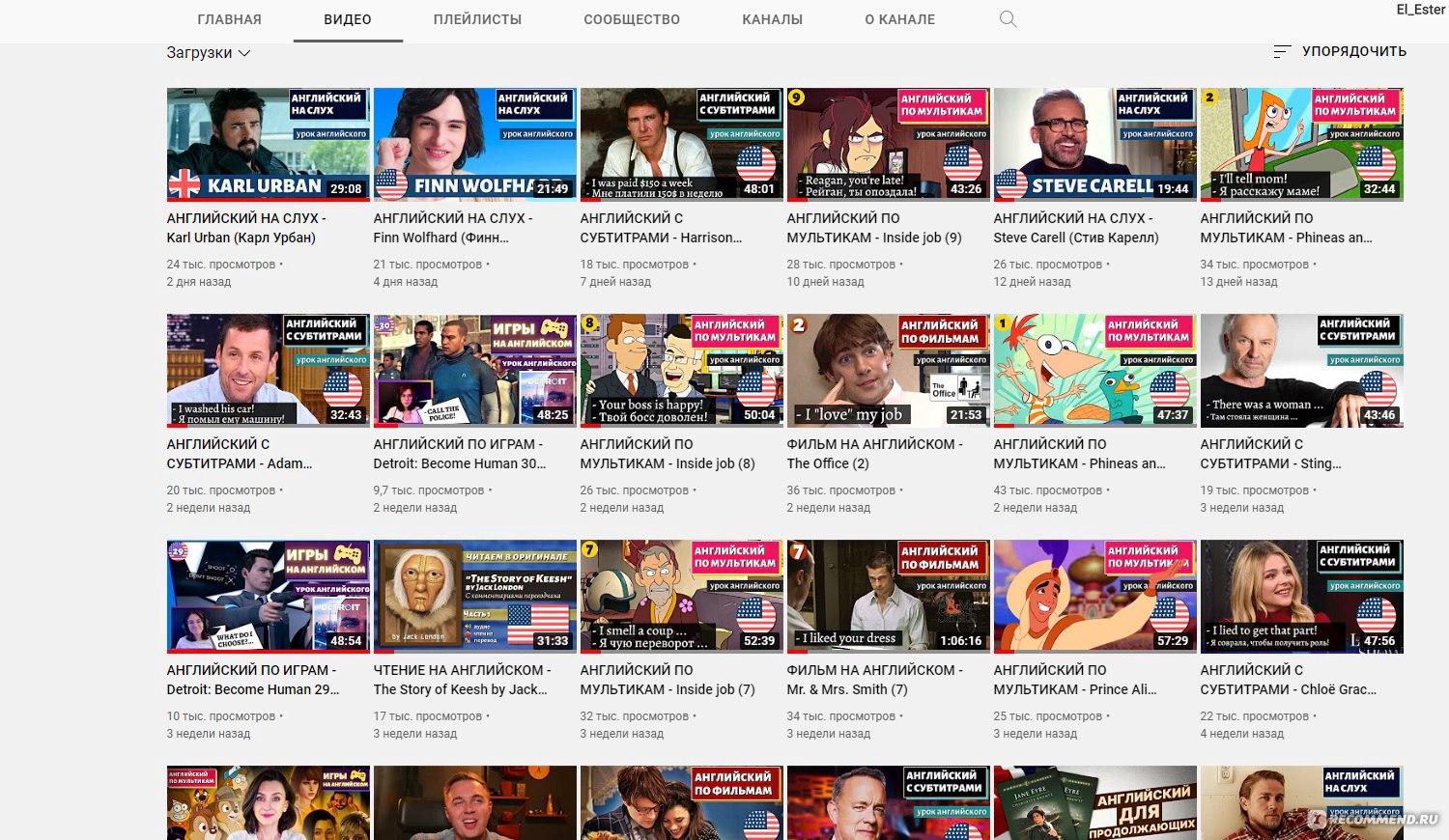Open the Inside job (7) thumbnail
Image resolution: width=1449 pixels, height=840 pixels.
(x=681, y=597)
